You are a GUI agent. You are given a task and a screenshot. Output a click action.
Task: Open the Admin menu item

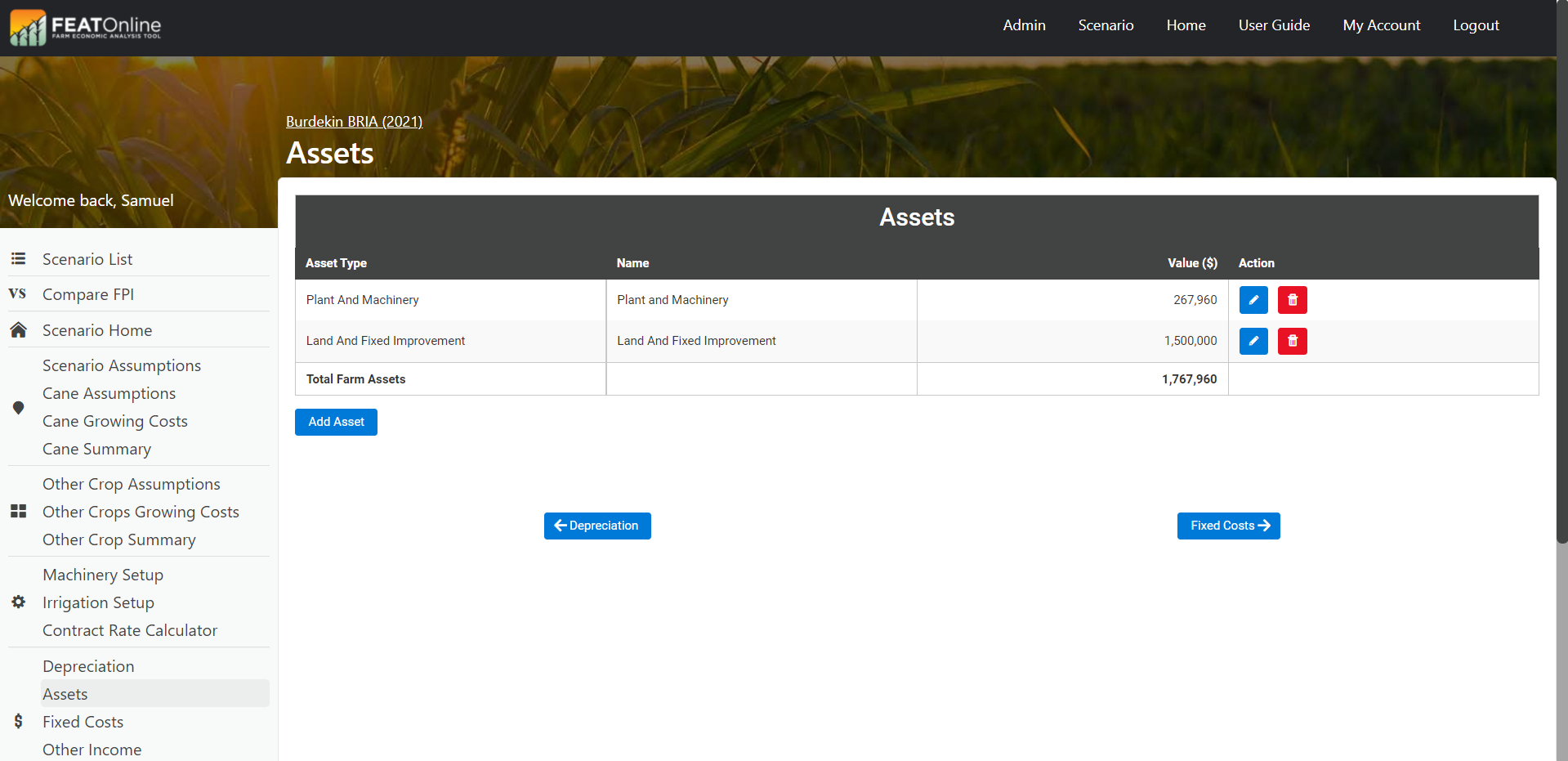[x=1024, y=25]
